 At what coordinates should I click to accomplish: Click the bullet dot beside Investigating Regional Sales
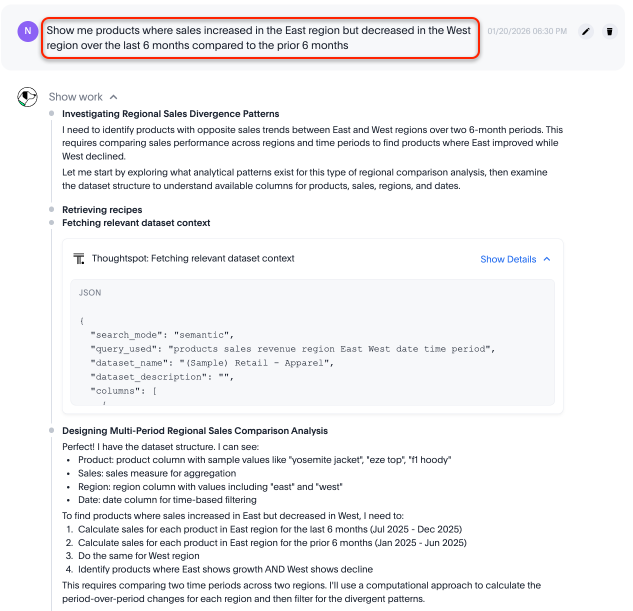click(x=50, y=114)
